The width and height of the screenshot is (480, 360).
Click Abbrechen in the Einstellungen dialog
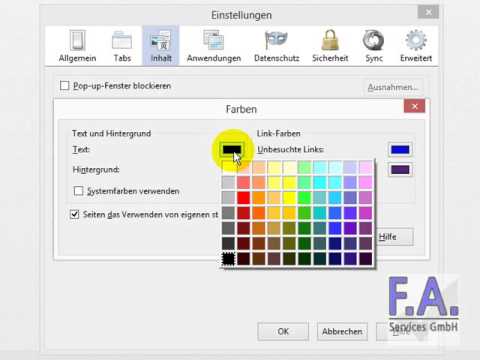[x=342, y=331]
